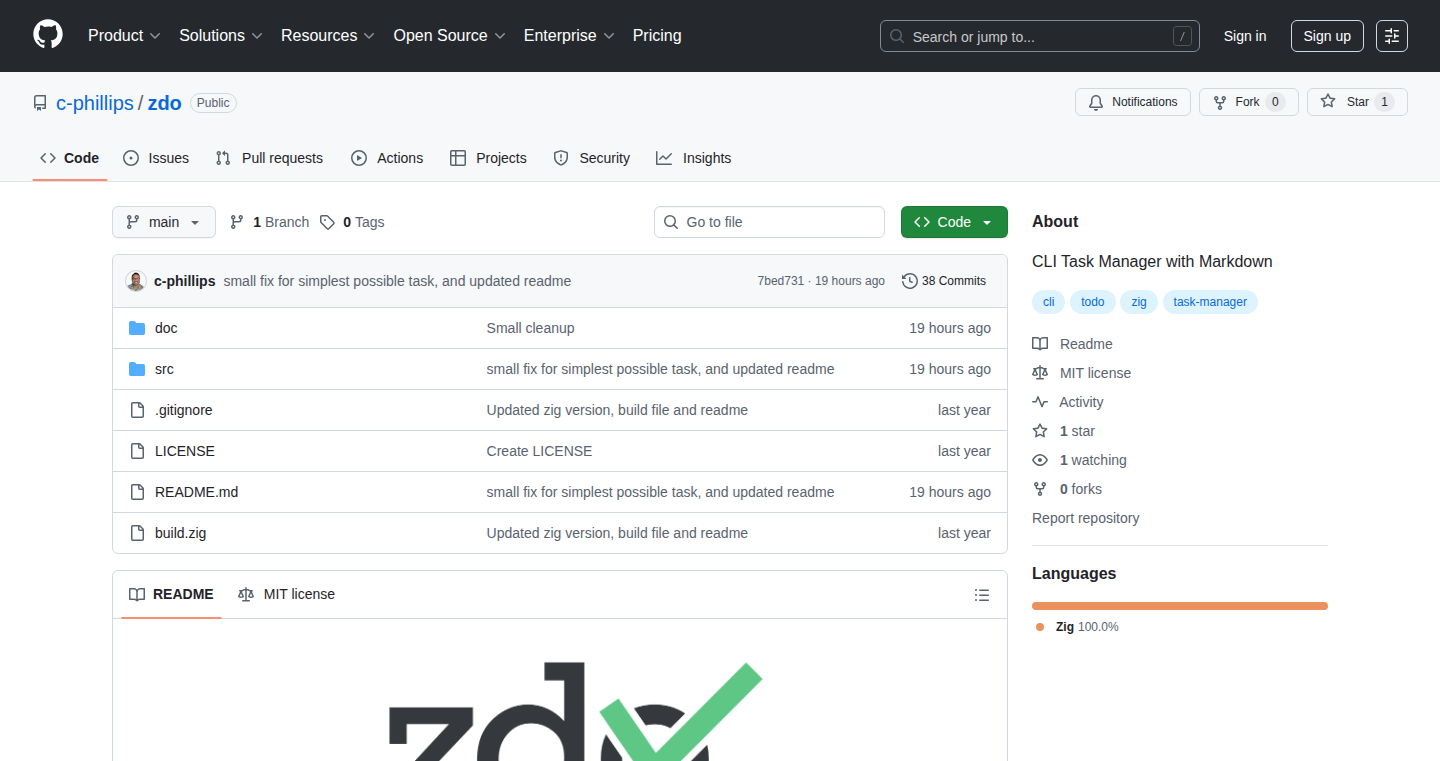Click the .gitignore file icon

(x=137, y=410)
